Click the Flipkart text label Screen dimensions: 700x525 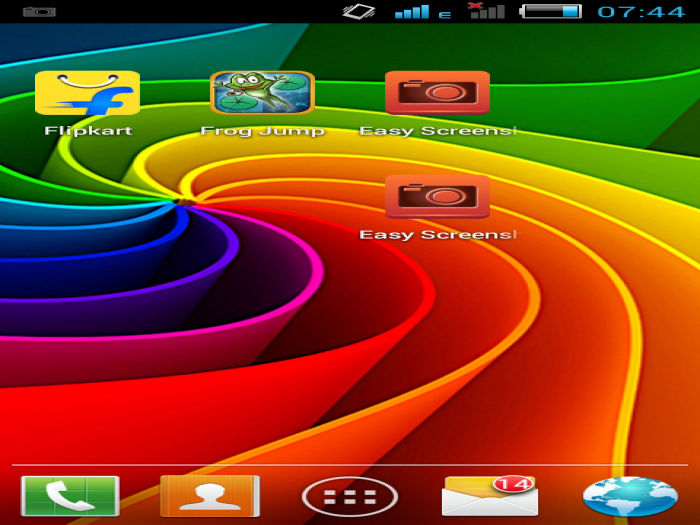(x=87, y=131)
